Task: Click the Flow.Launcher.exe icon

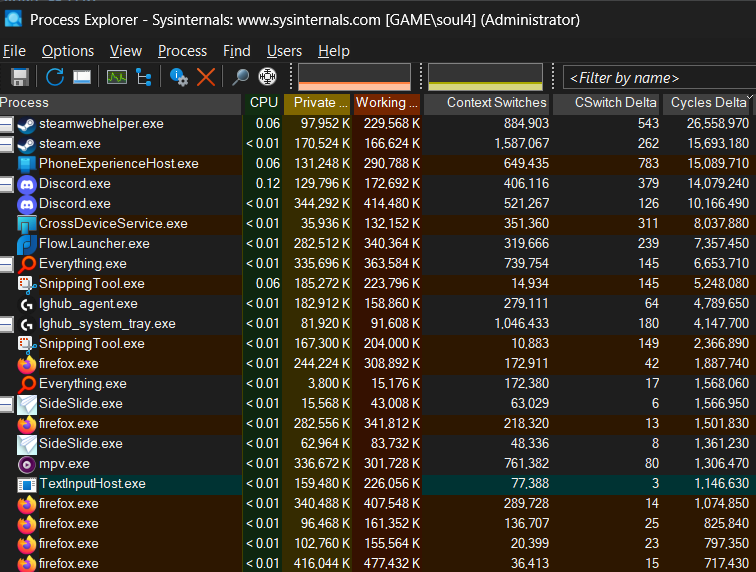Action: (26, 244)
